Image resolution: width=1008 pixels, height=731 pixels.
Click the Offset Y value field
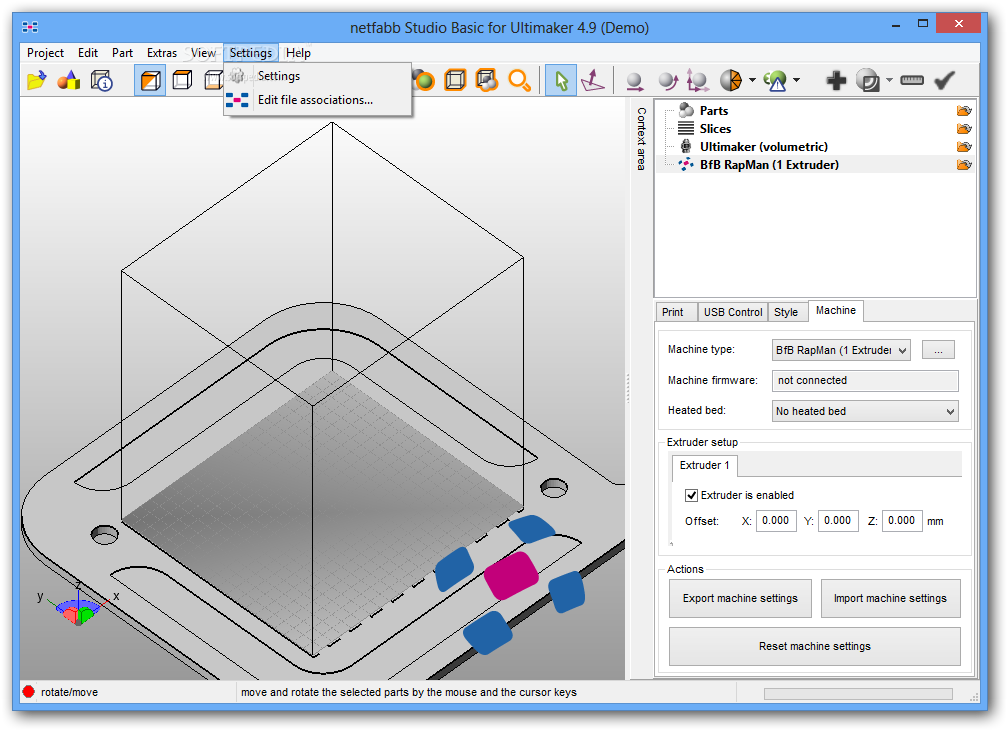[838, 521]
